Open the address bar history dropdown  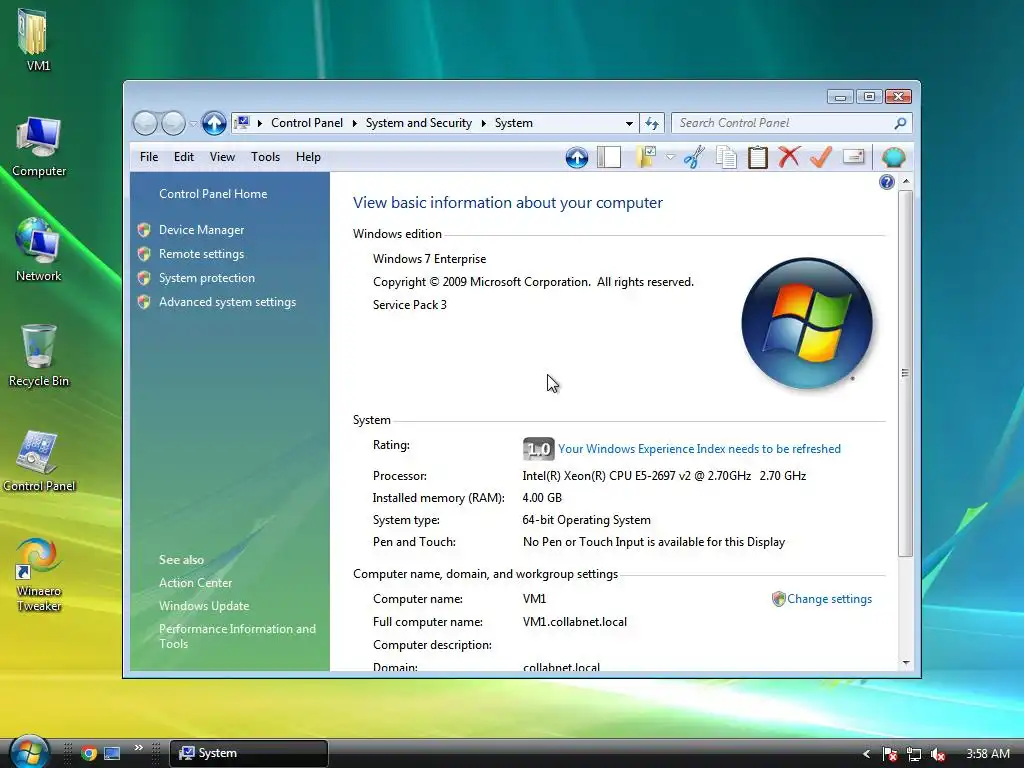pos(629,123)
